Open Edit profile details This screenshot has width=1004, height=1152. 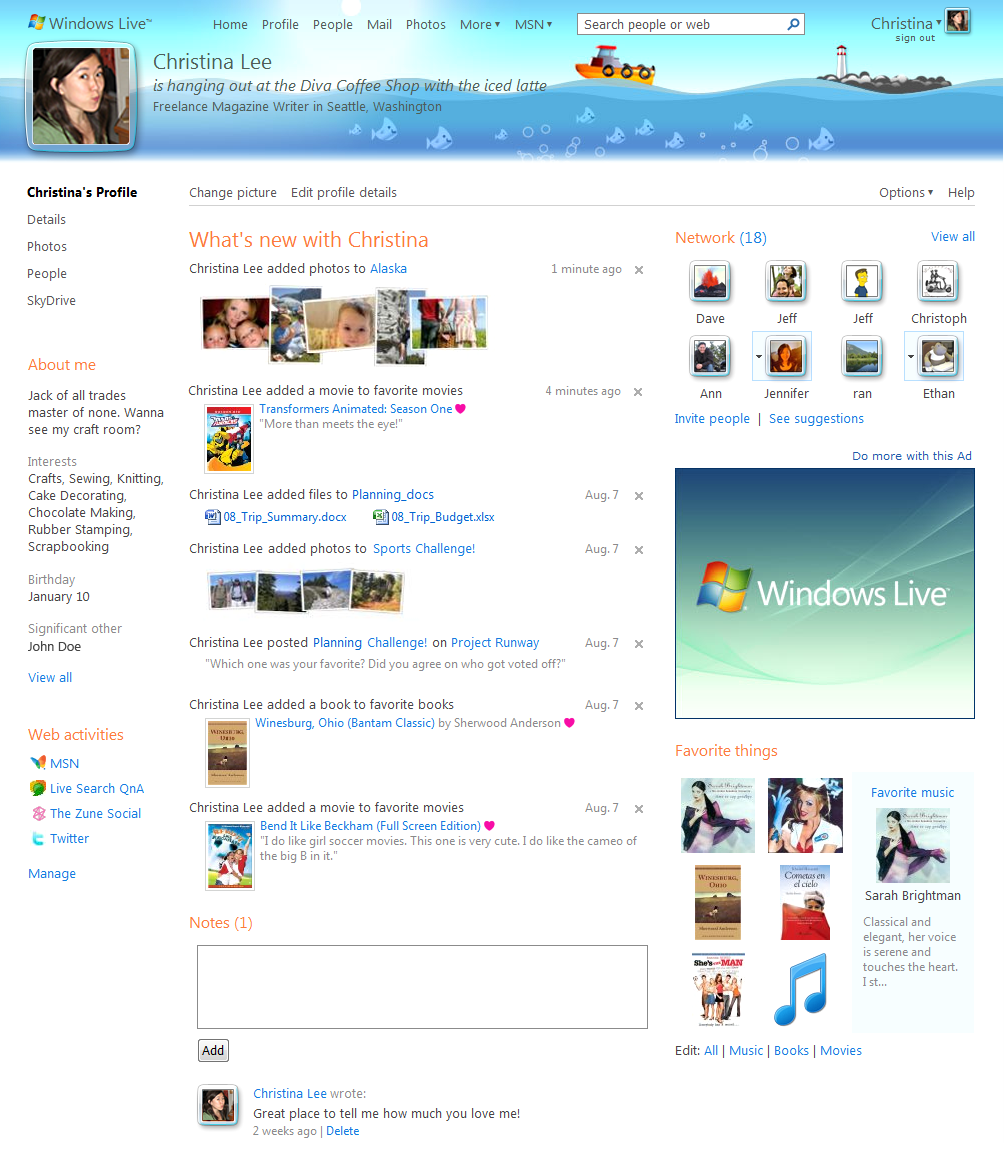(x=344, y=192)
